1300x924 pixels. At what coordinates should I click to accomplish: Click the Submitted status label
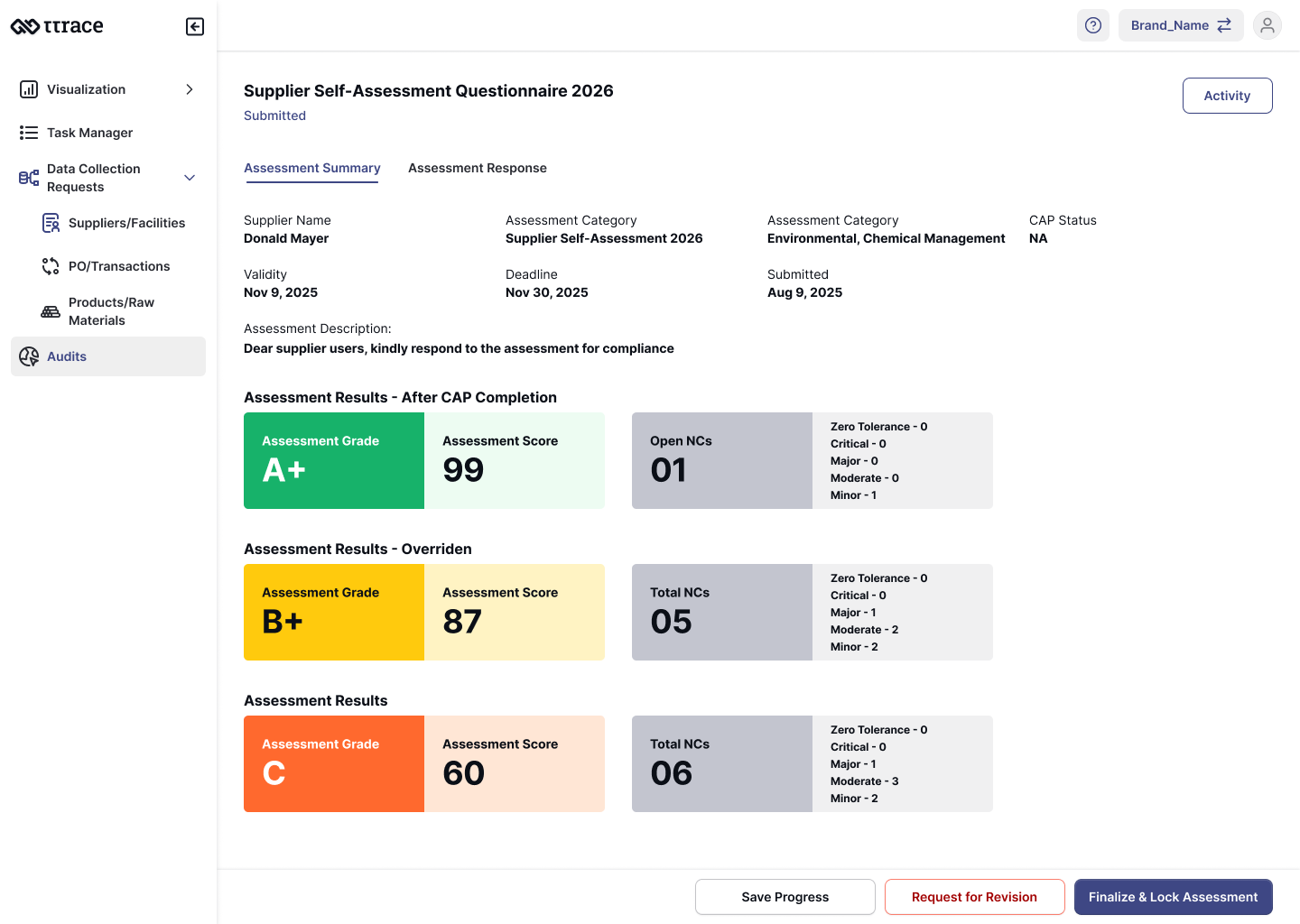pyautogui.click(x=274, y=115)
